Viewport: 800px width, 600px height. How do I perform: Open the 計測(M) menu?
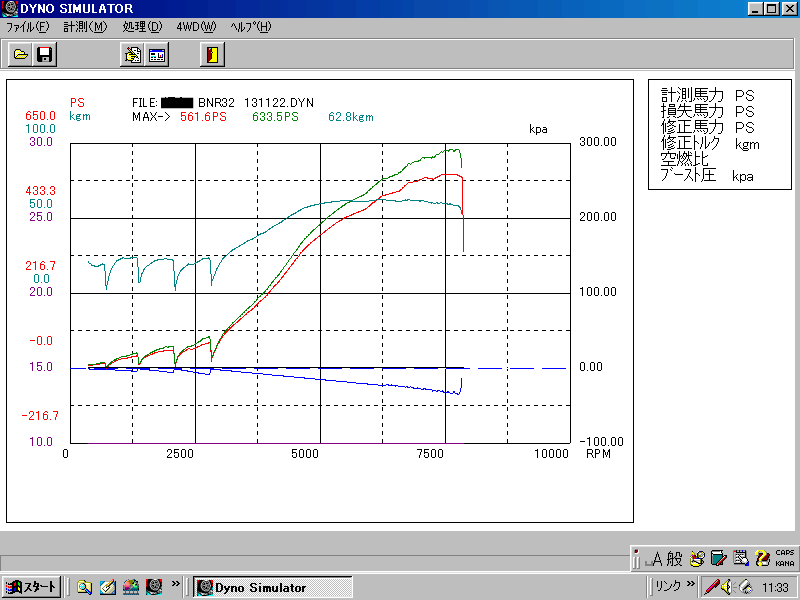85,27
